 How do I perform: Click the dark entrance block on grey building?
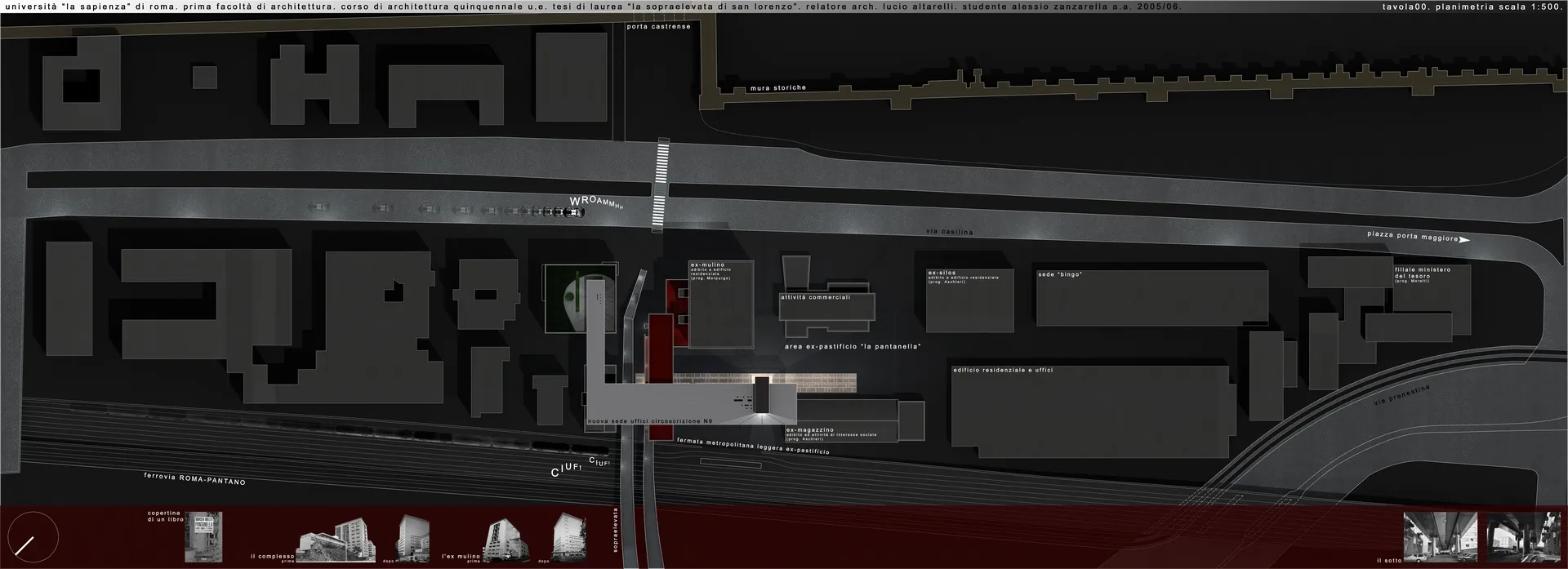click(761, 395)
